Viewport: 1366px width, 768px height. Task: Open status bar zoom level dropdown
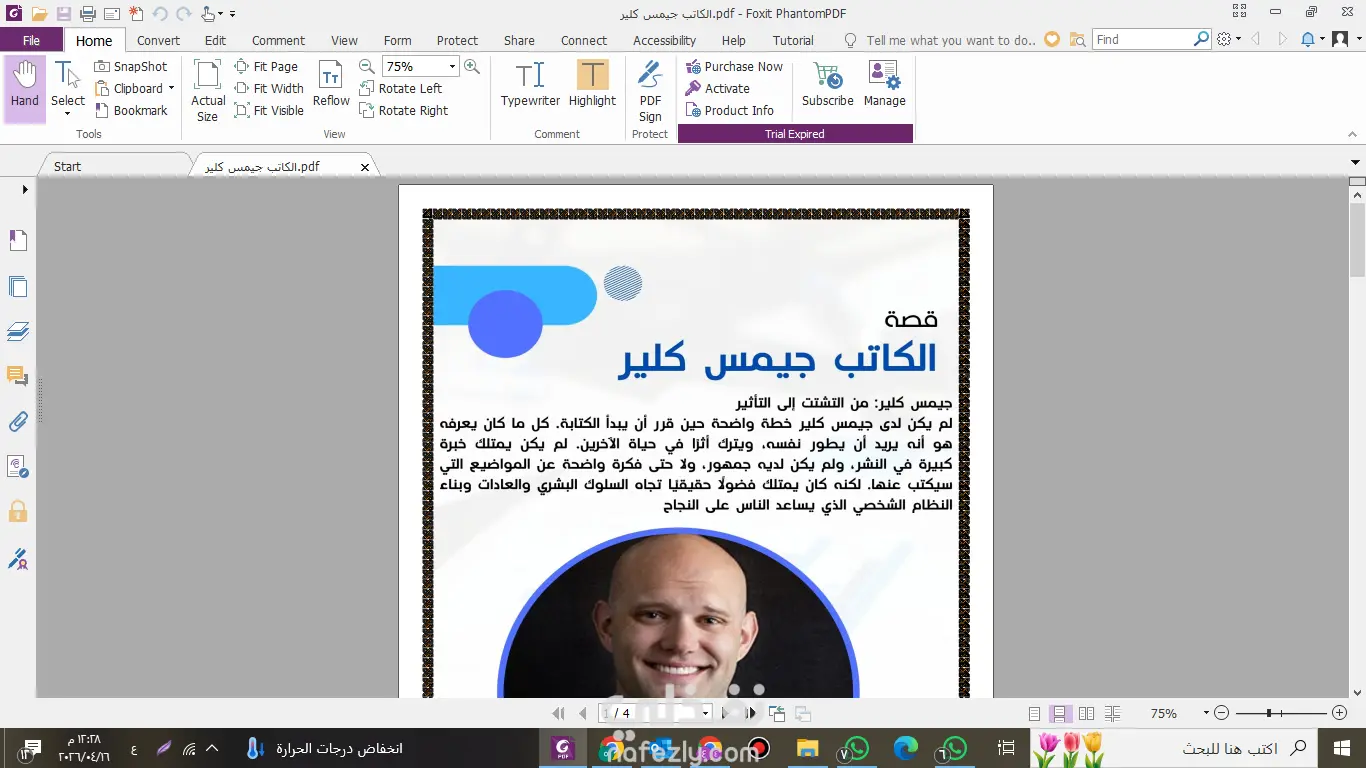click(x=1205, y=714)
